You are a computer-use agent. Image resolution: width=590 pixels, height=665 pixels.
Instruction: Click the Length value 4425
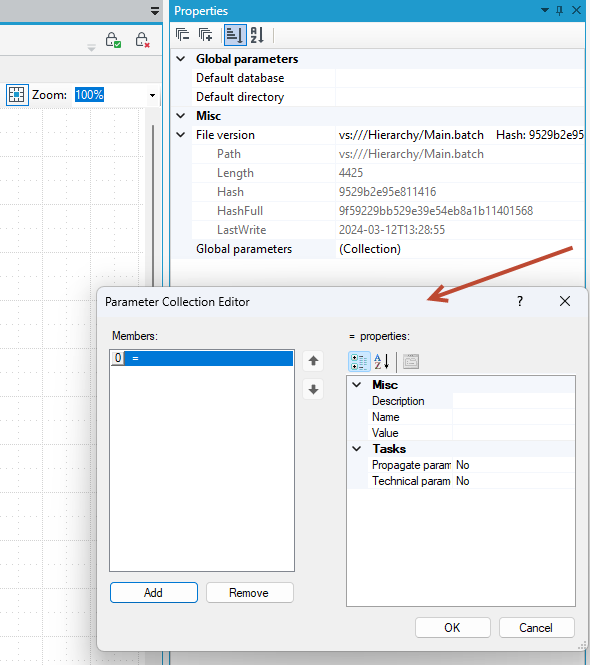coord(351,173)
